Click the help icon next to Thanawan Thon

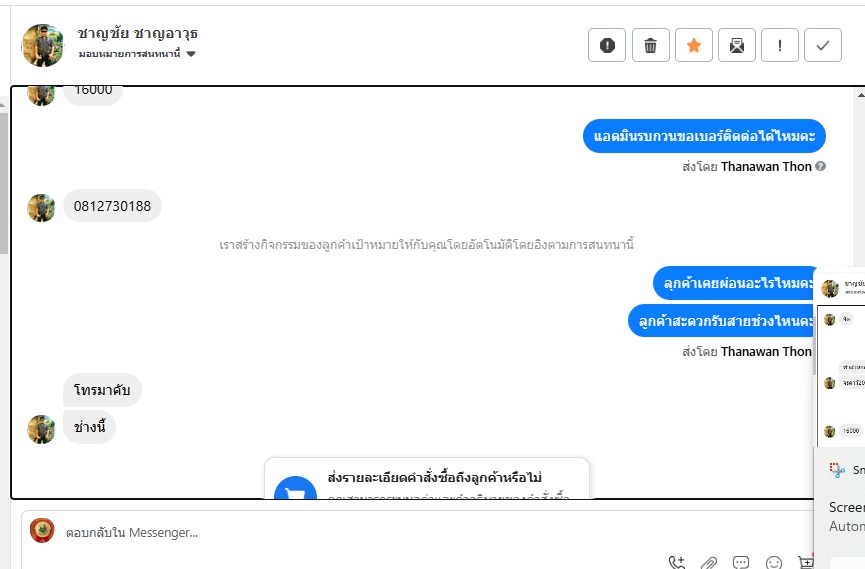pyautogui.click(x=820, y=166)
